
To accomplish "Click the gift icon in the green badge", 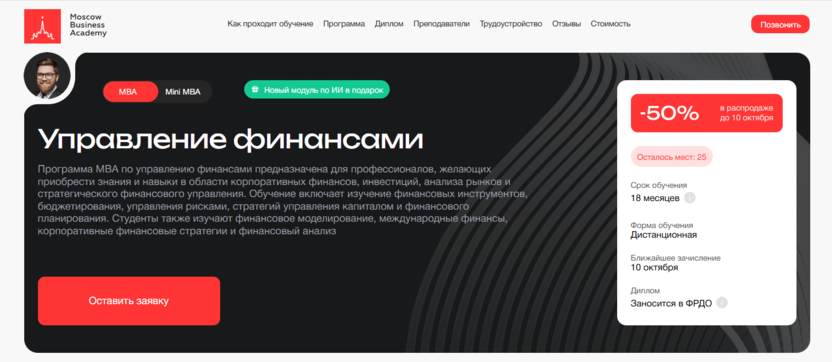I will (x=255, y=90).
